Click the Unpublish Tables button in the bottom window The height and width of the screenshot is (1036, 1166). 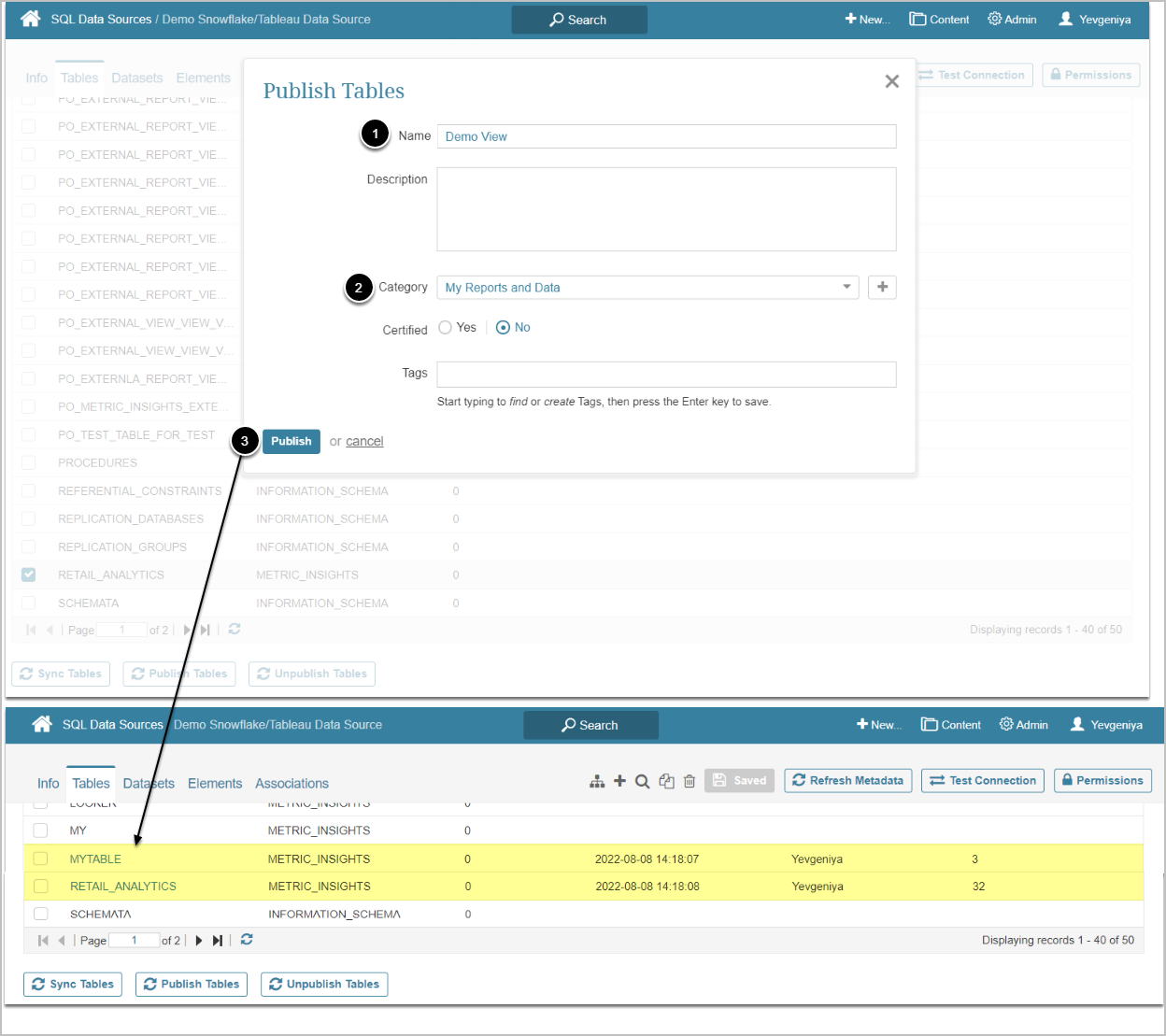(324, 985)
